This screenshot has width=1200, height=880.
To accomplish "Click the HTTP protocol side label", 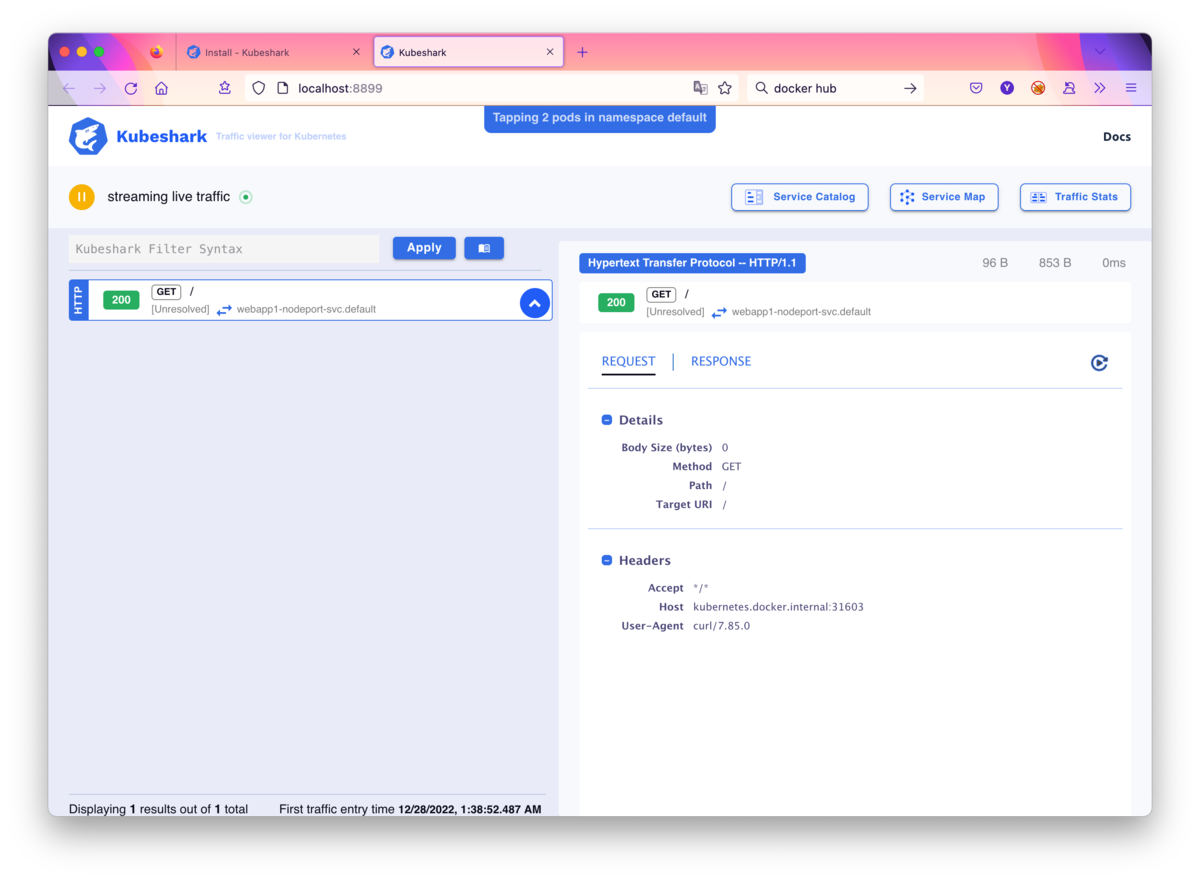I will pos(79,300).
